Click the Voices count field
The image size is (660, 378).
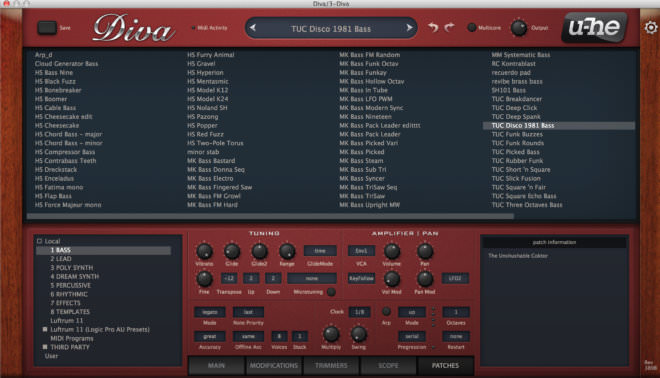click(x=279, y=336)
